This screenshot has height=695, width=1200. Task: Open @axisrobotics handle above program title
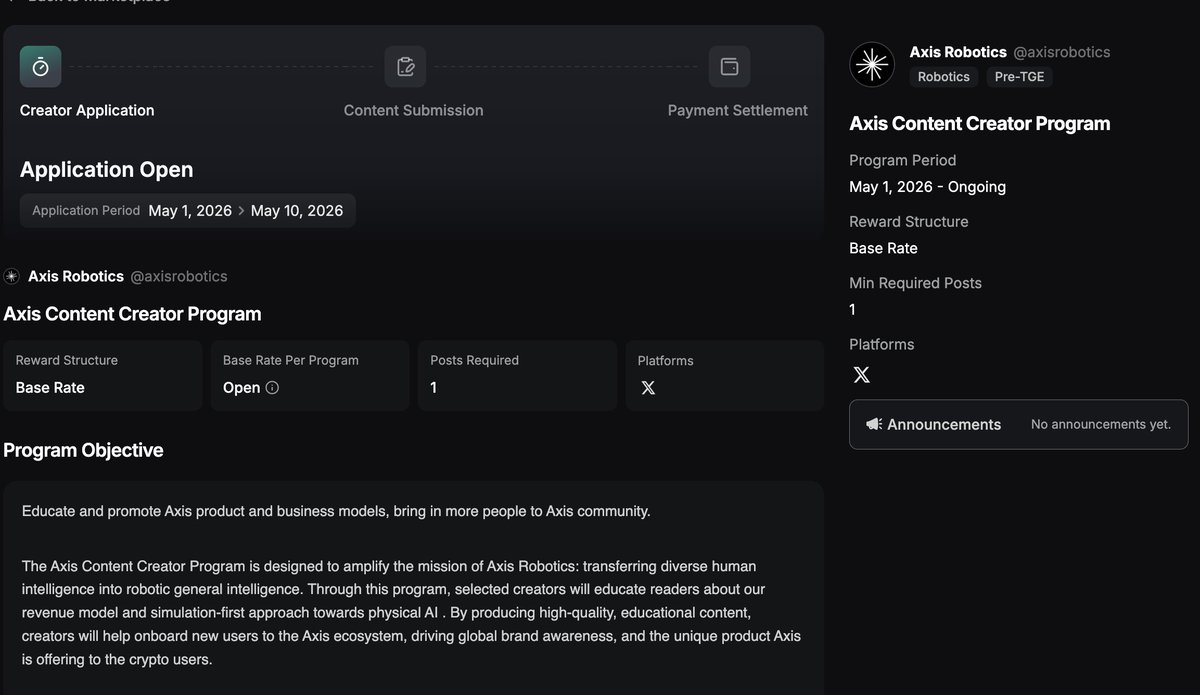tap(179, 276)
